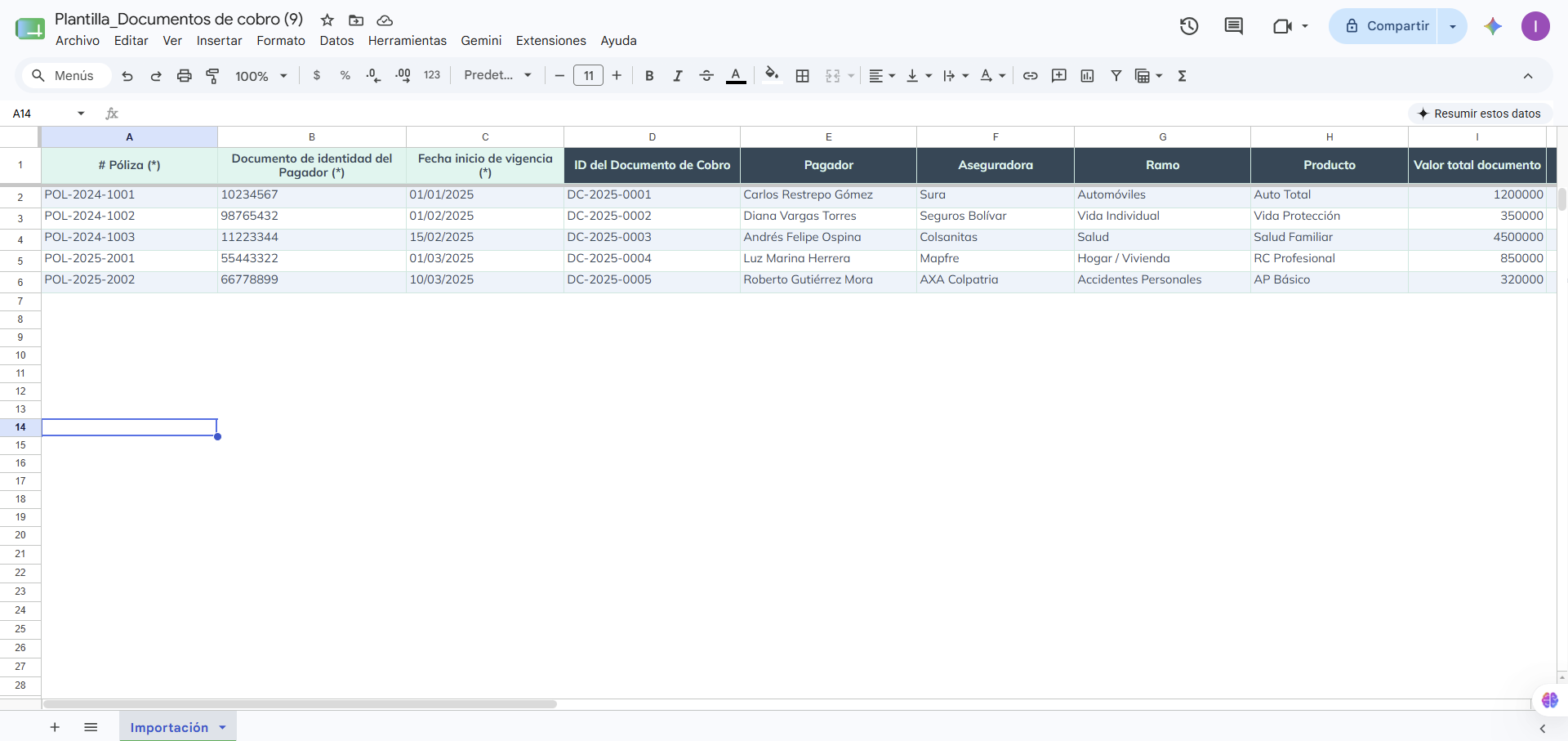Click Resumir estos datos
1568x741 pixels.
point(1480,114)
